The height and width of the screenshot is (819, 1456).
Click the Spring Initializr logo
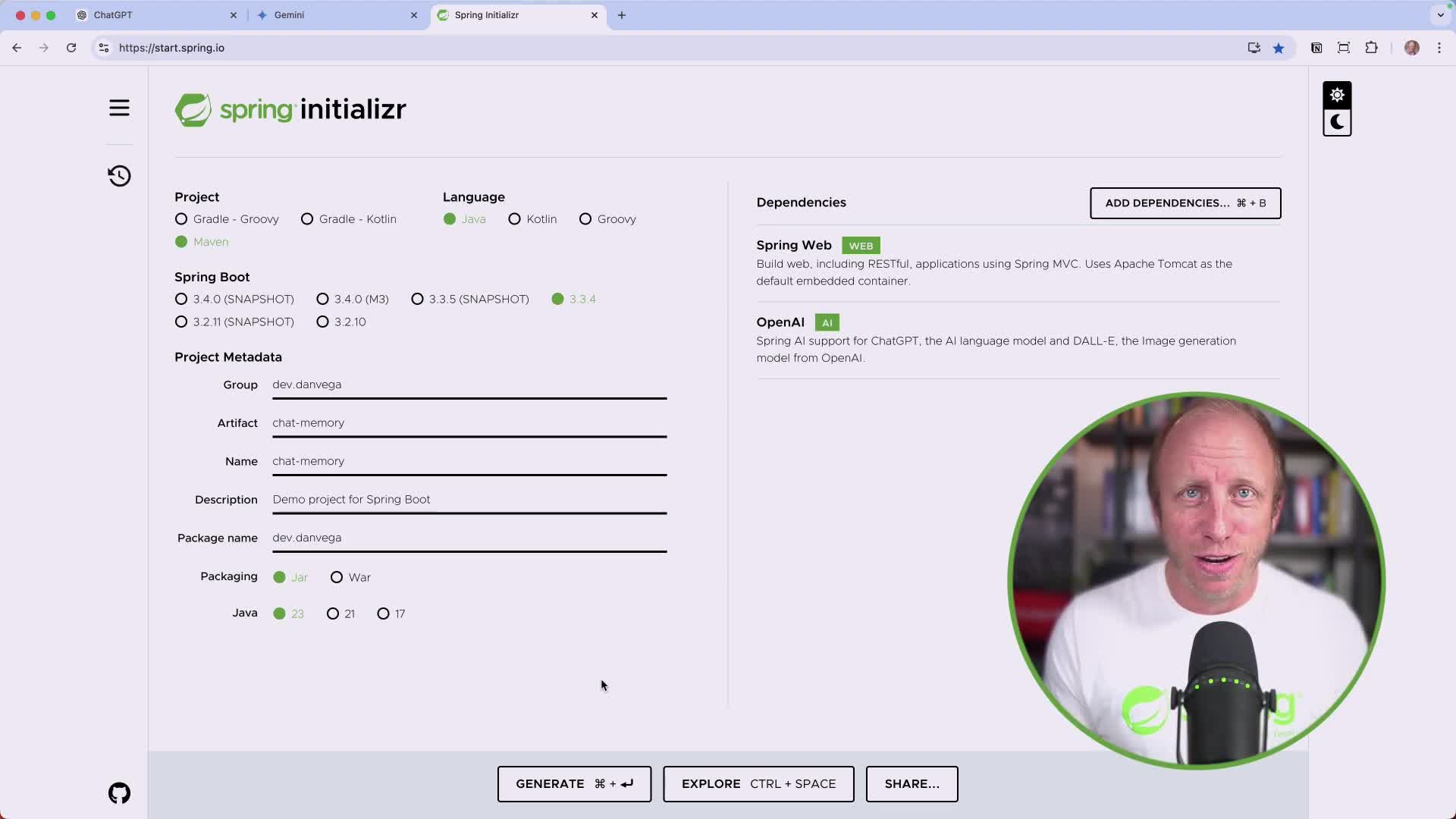click(x=290, y=110)
